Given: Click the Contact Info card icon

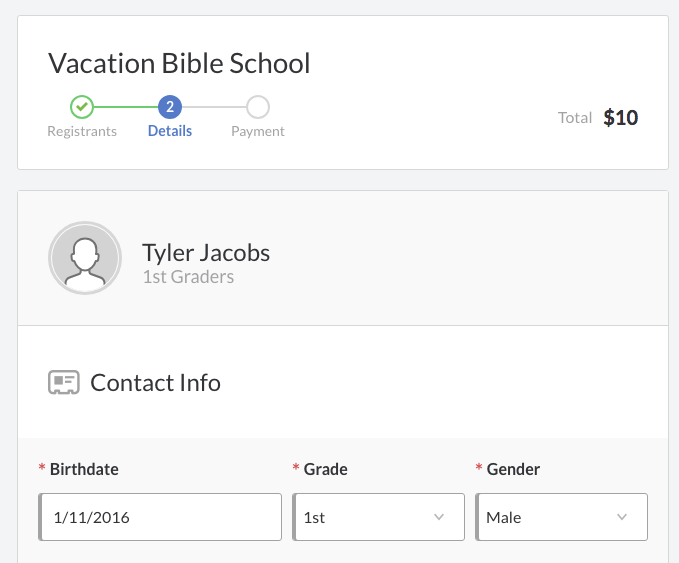Looking at the screenshot, I should pos(64,382).
